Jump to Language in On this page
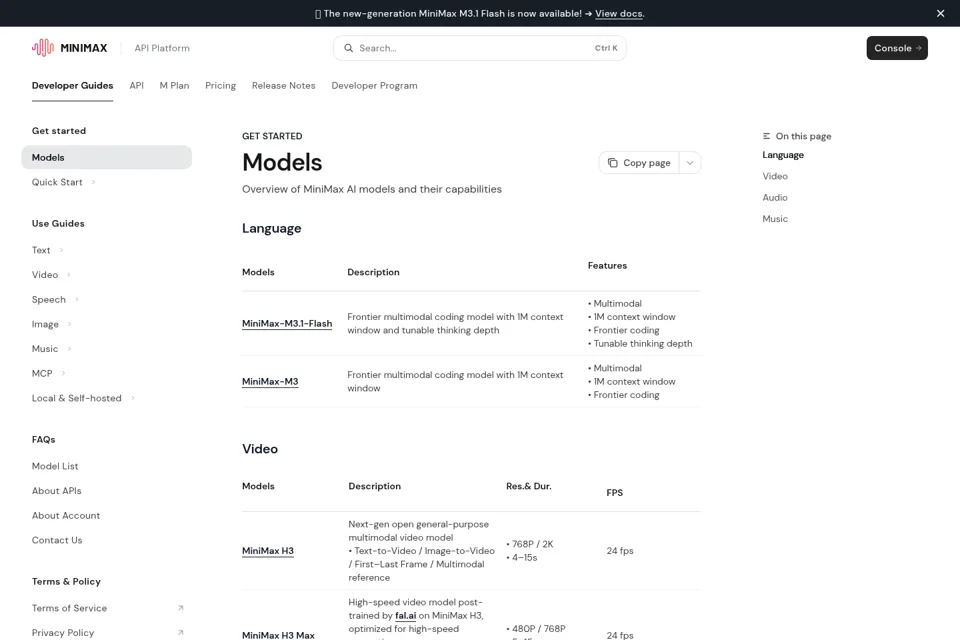This screenshot has width=960, height=640. coord(783,155)
